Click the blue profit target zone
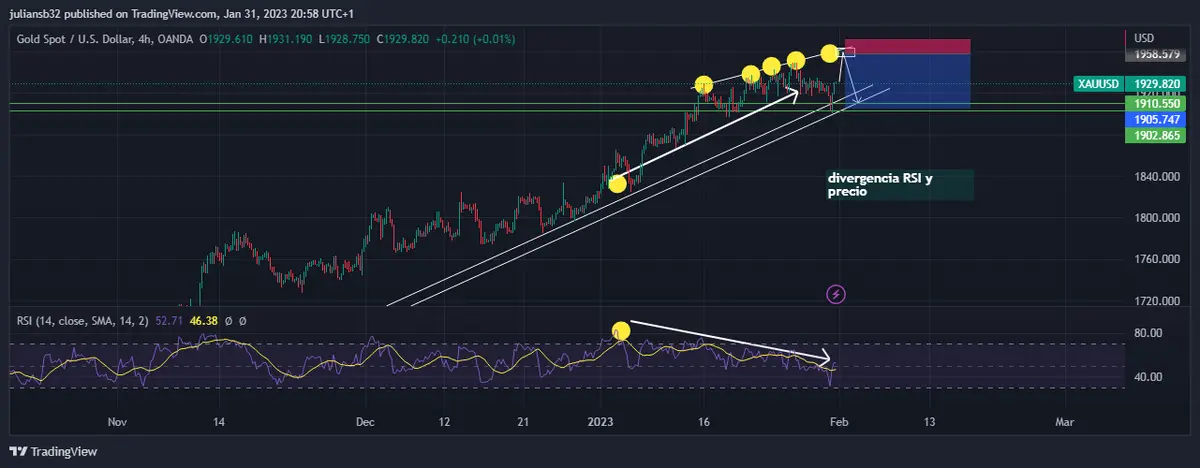This screenshot has width=1200, height=468. pos(908,80)
